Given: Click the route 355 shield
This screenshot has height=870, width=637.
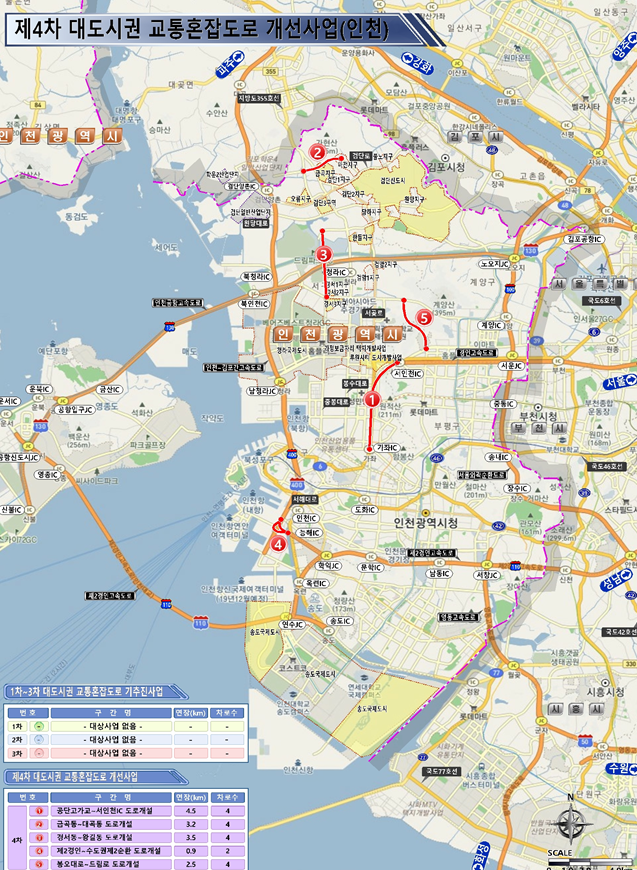Looking at the screenshot, I should 271,72.
